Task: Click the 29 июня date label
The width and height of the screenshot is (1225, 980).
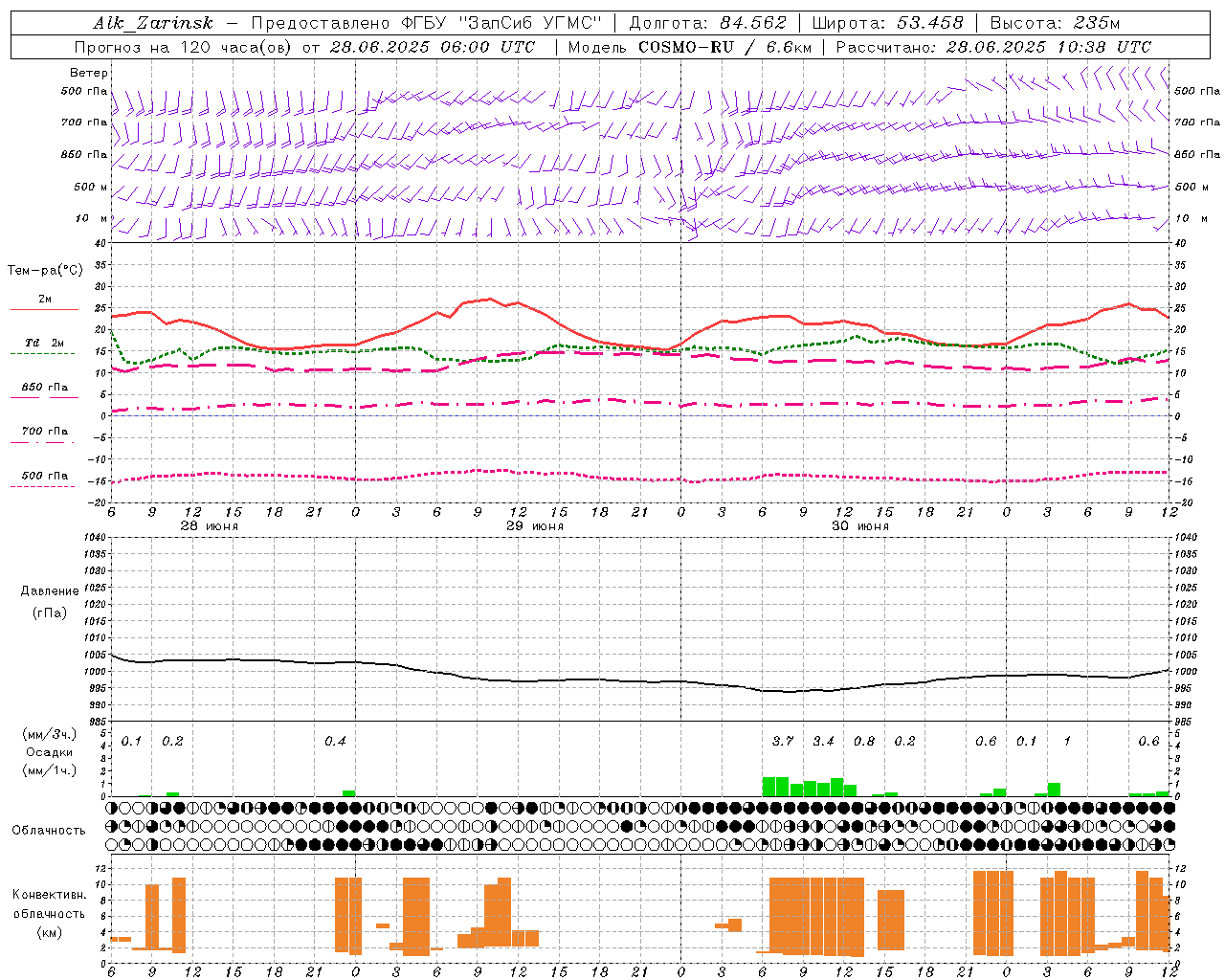Action: tap(535, 526)
